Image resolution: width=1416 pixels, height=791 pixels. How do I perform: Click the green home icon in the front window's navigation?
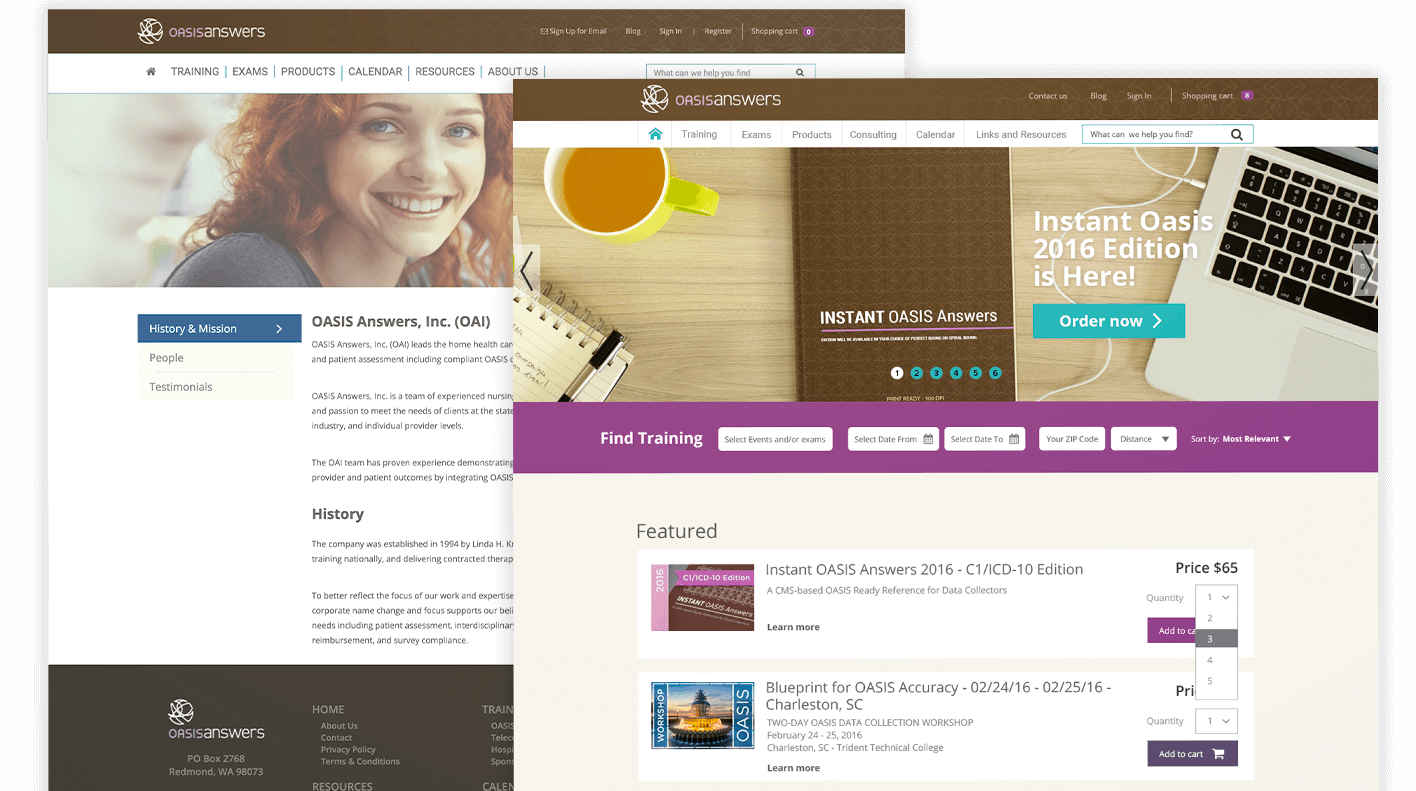655,134
